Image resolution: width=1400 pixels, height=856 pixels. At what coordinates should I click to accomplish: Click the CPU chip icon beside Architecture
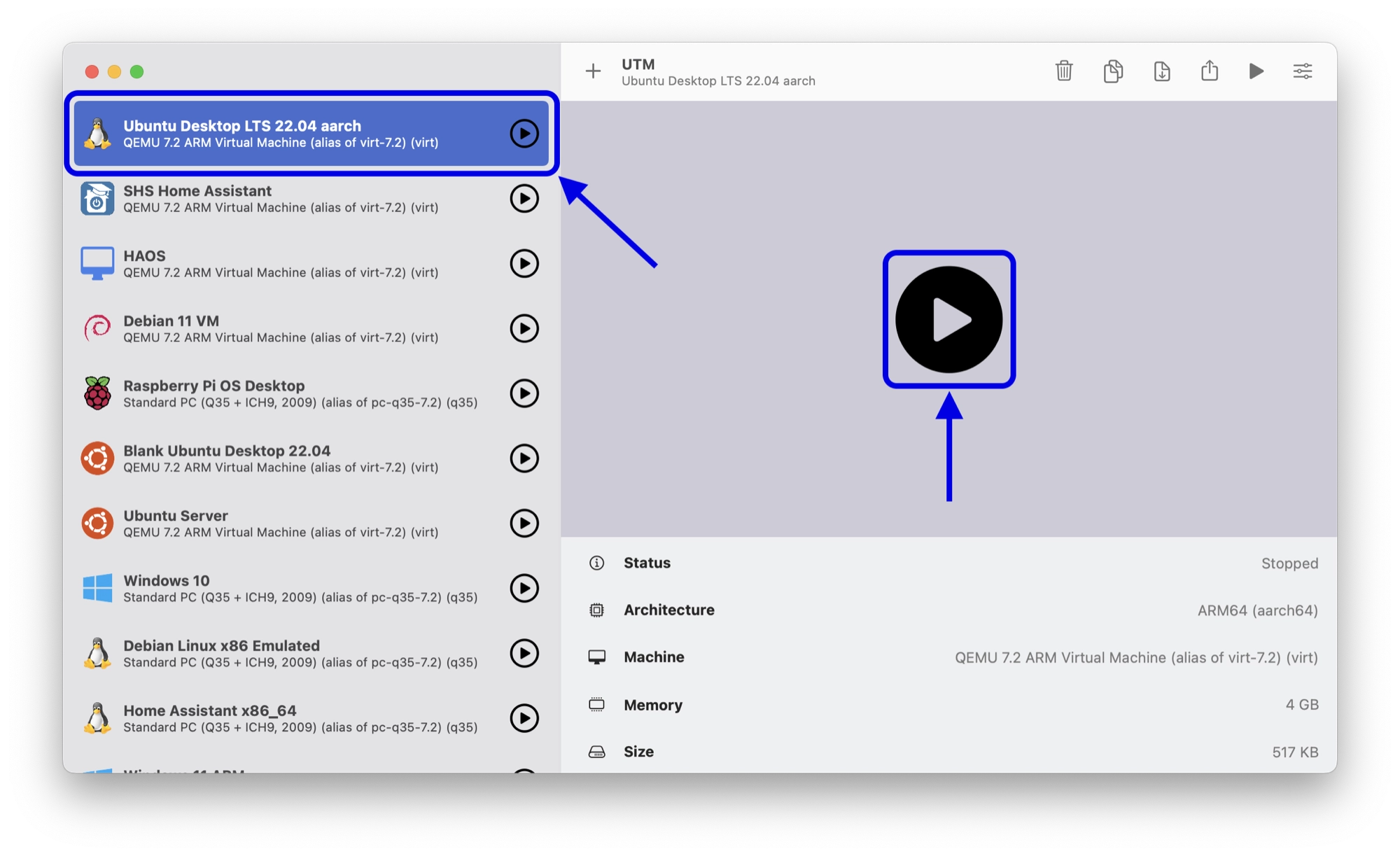click(596, 610)
